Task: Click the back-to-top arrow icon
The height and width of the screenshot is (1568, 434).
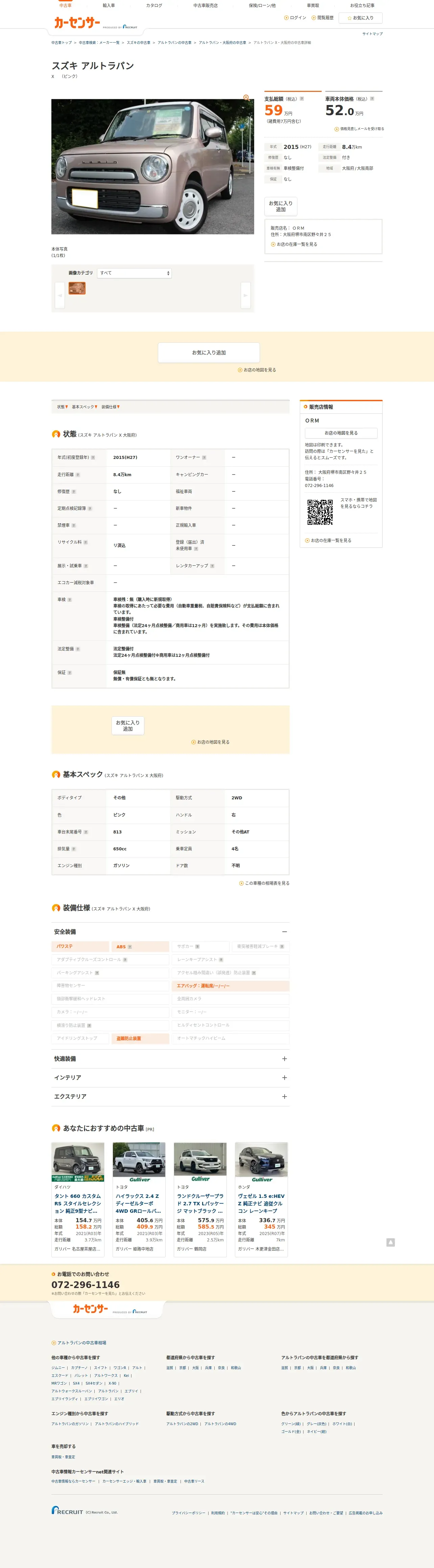Action: [x=390, y=1242]
